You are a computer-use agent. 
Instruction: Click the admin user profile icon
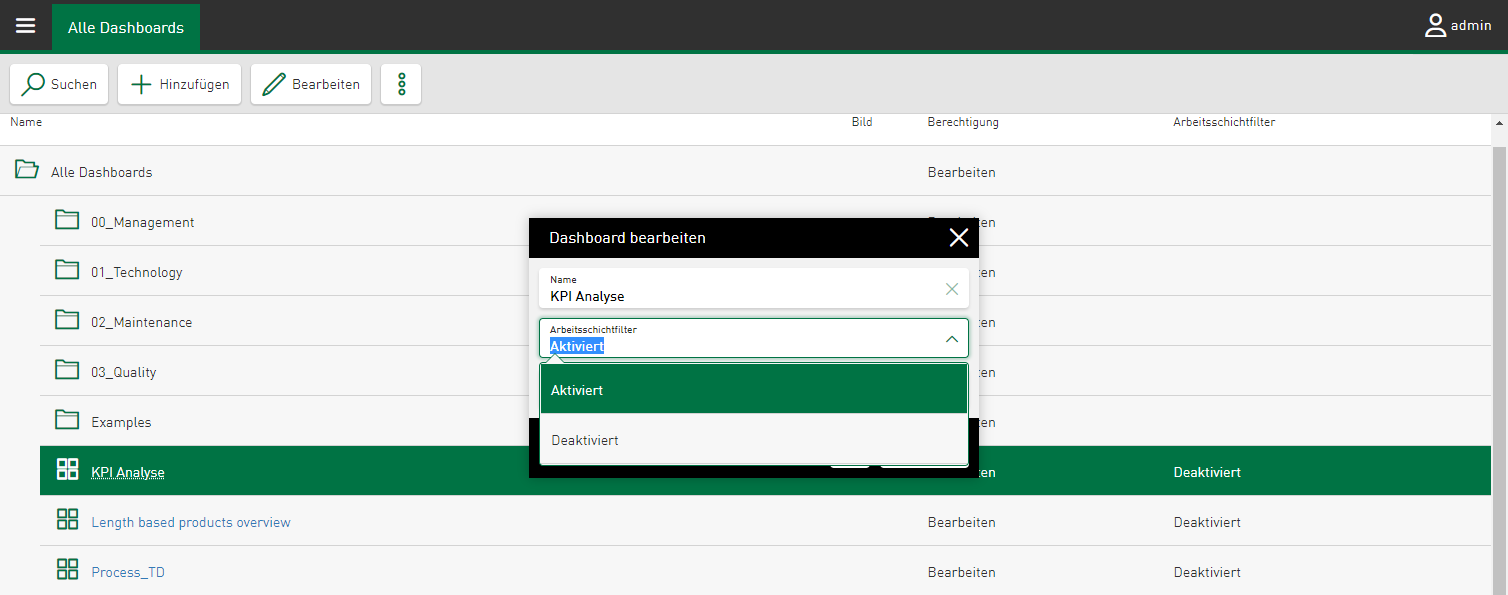click(x=1435, y=26)
